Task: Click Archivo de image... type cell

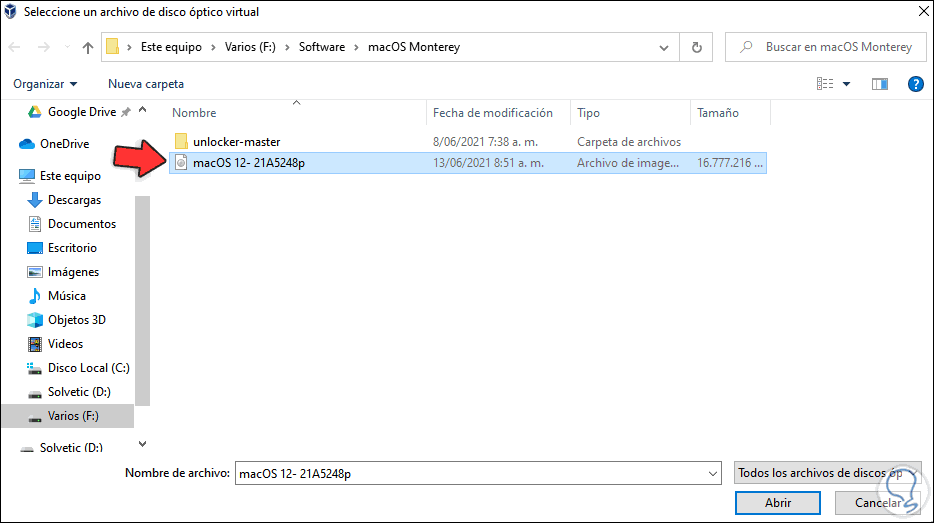Action: pos(627,163)
